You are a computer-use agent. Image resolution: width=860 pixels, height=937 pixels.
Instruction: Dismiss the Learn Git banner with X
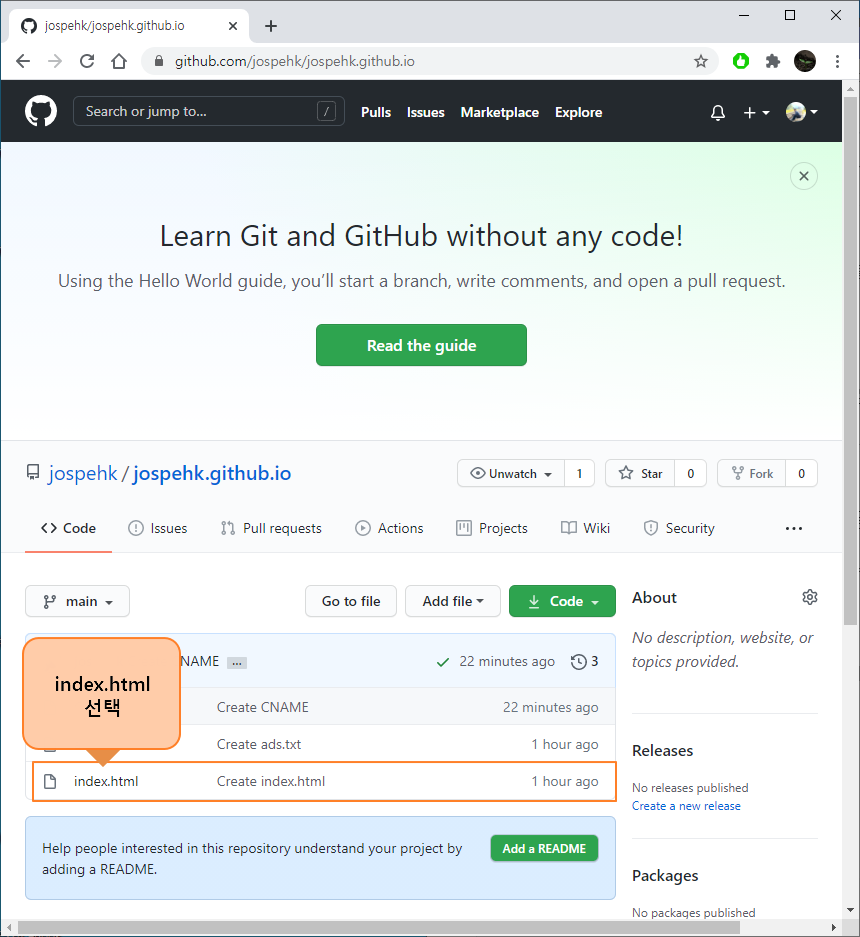[804, 176]
